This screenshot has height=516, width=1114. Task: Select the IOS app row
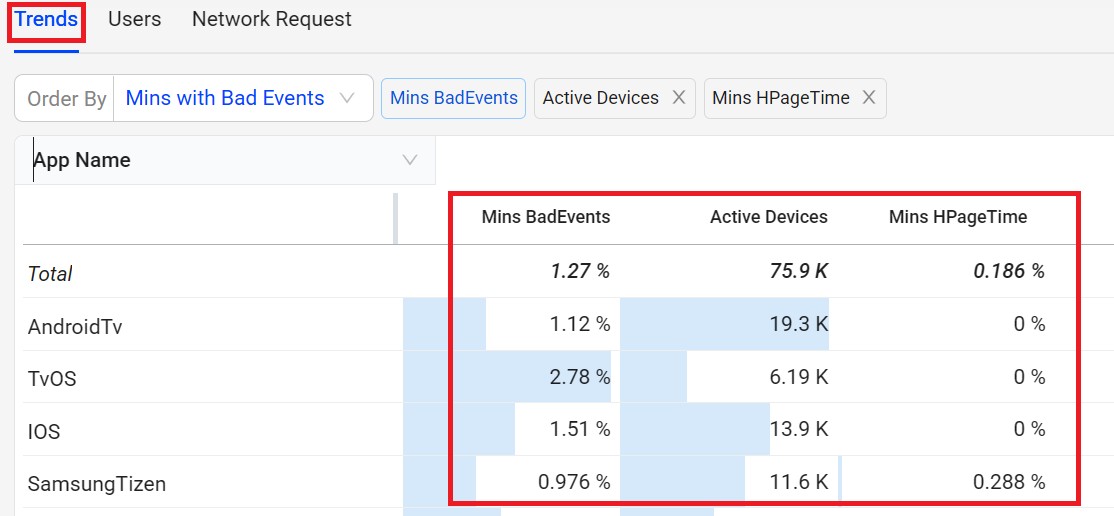(x=44, y=431)
